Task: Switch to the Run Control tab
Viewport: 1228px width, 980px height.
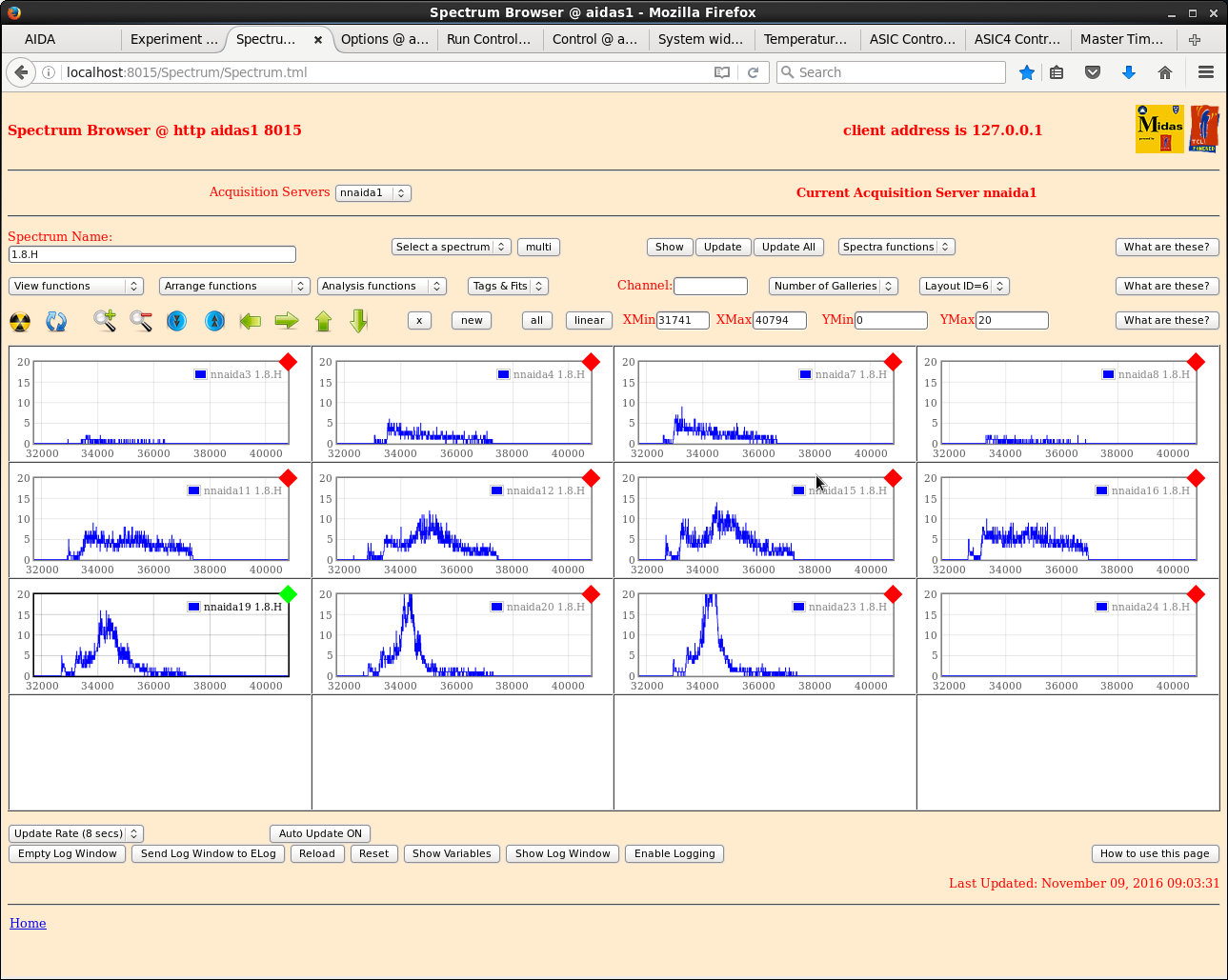Action: point(489,39)
